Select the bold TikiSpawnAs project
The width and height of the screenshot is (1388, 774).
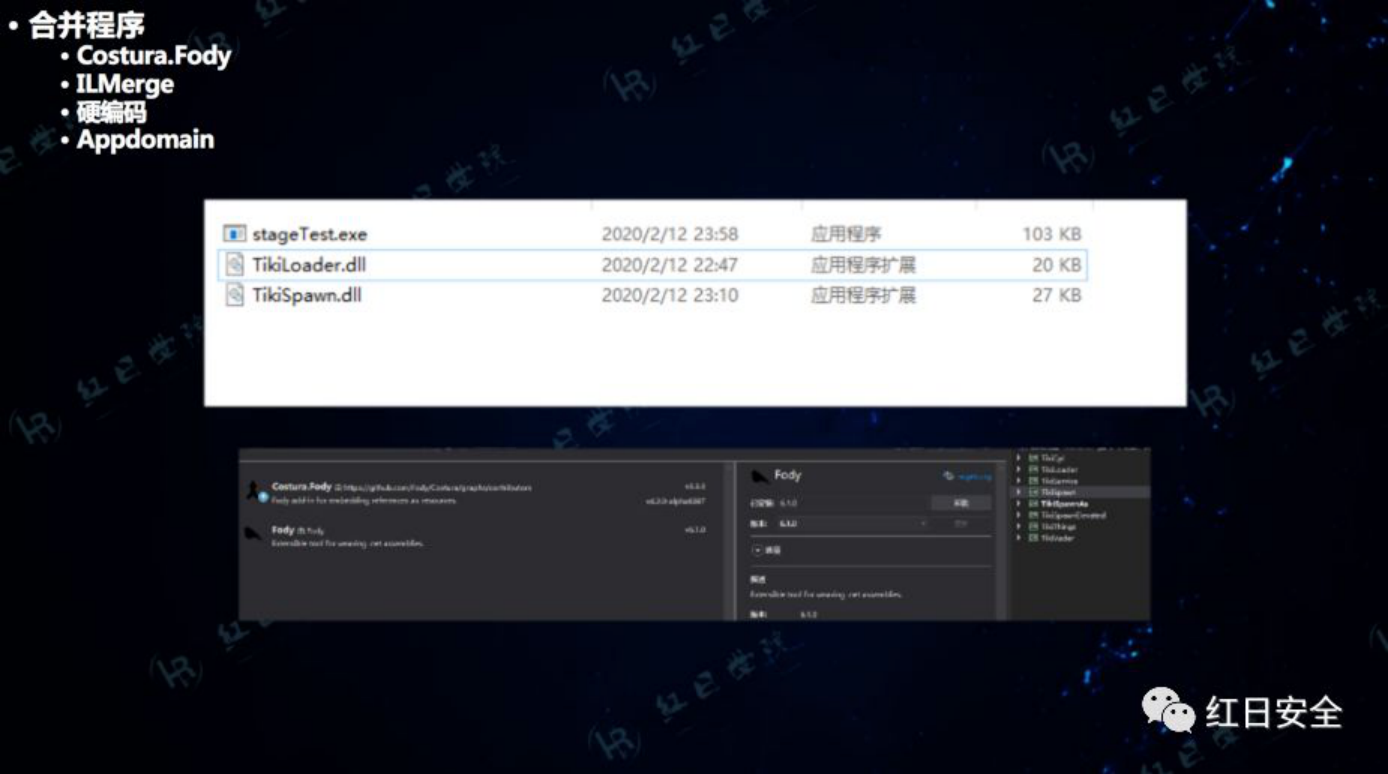click(x=1064, y=504)
